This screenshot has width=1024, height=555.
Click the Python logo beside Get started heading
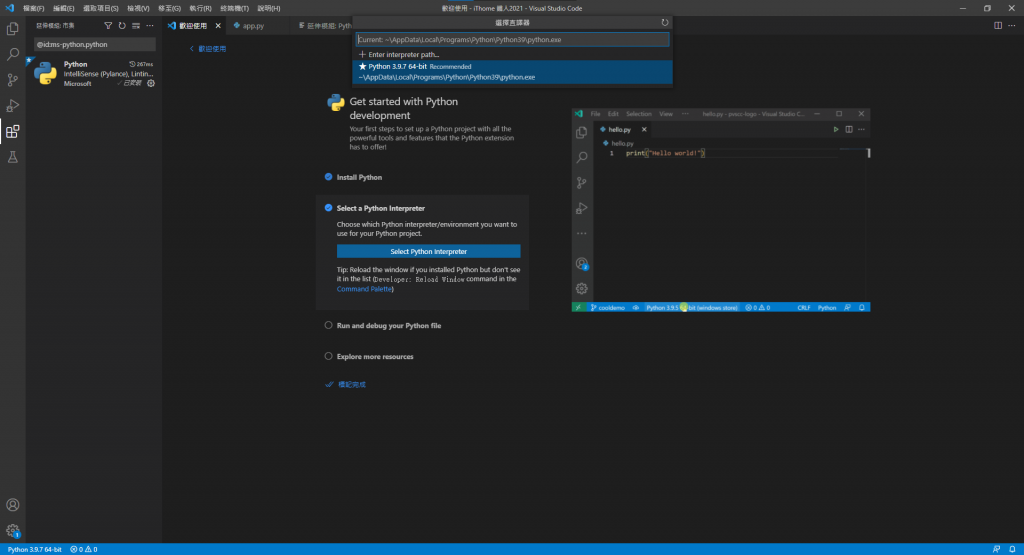coord(336,103)
